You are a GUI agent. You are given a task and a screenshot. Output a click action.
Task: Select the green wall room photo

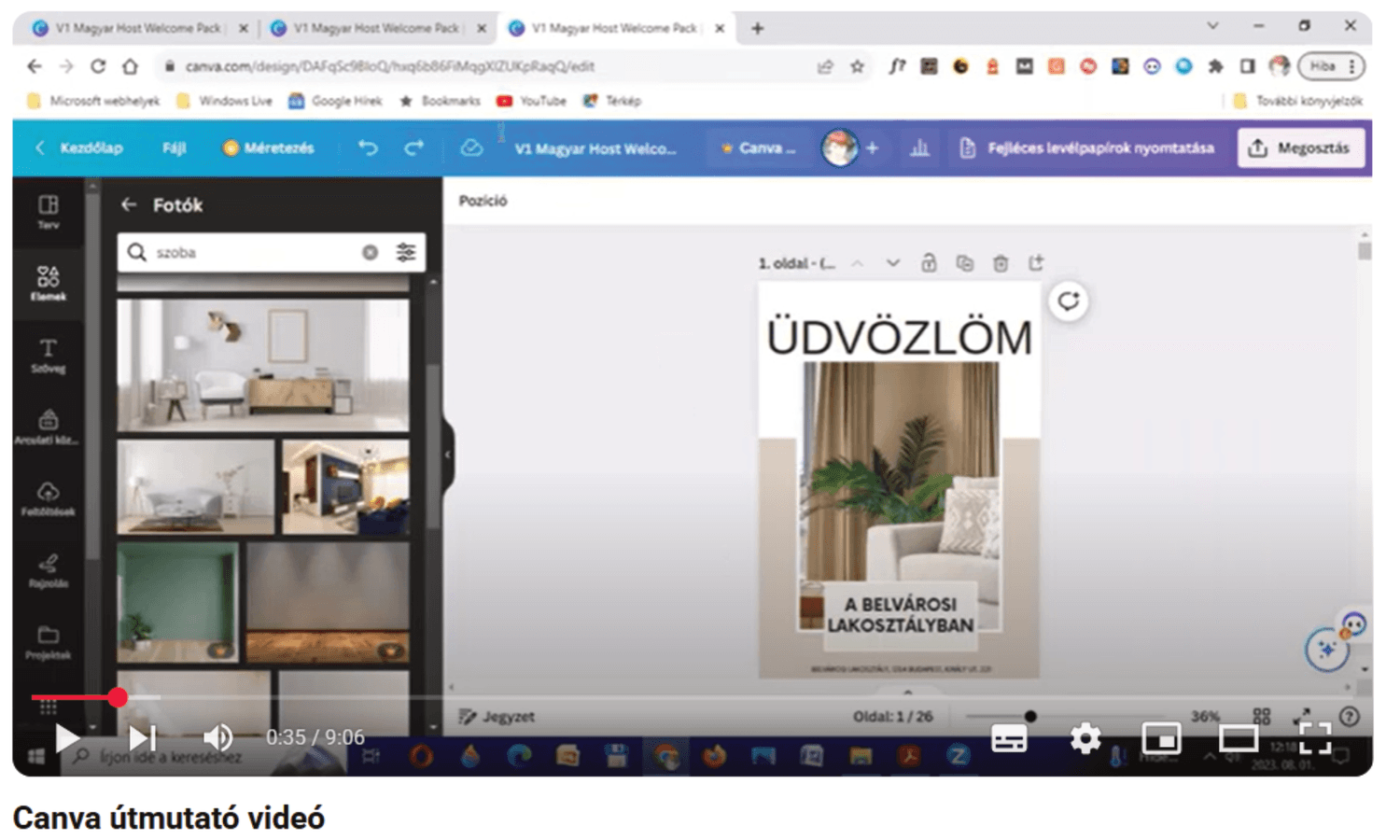pyautogui.click(x=177, y=603)
